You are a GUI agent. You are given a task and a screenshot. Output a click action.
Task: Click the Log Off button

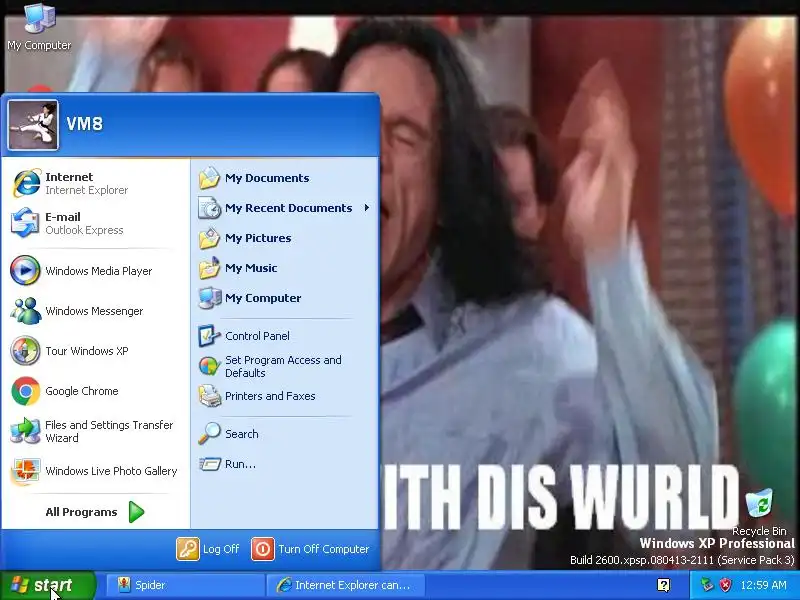tap(208, 549)
